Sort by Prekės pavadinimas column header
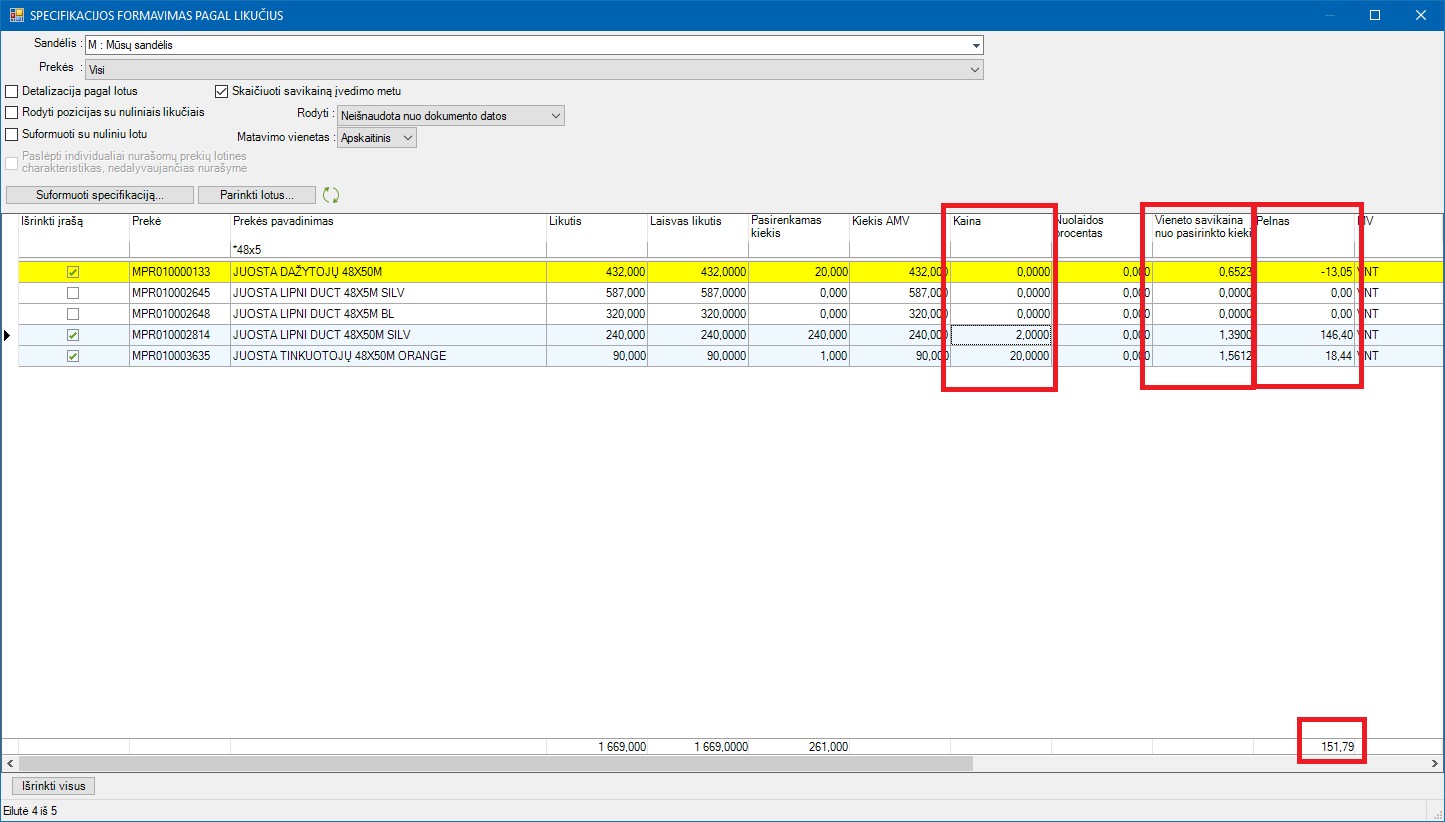 (x=283, y=221)
